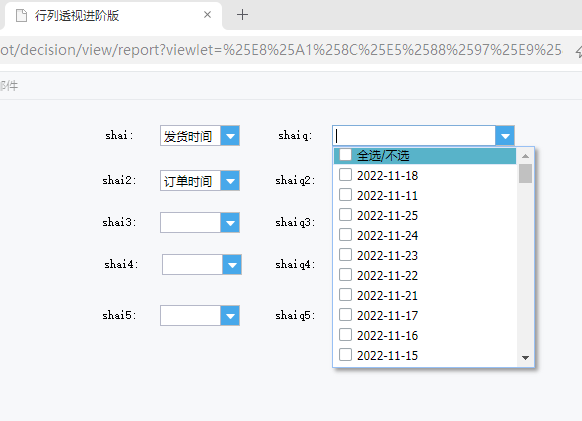Check the 2022-11-16 date option
This screenshot has width=582, height=421.
click(x=345, y=335)
